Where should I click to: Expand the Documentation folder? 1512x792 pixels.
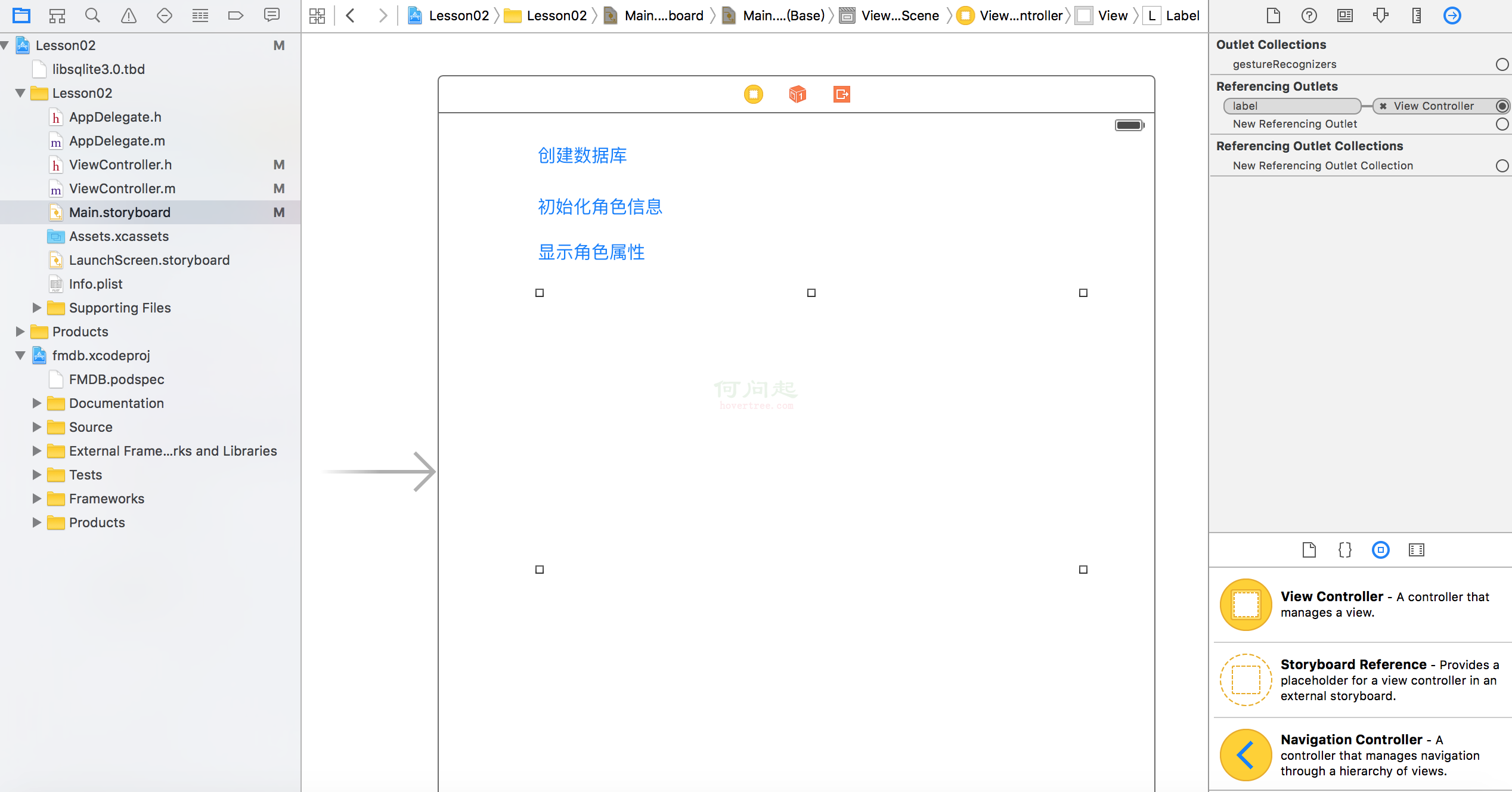pos(37,403)
